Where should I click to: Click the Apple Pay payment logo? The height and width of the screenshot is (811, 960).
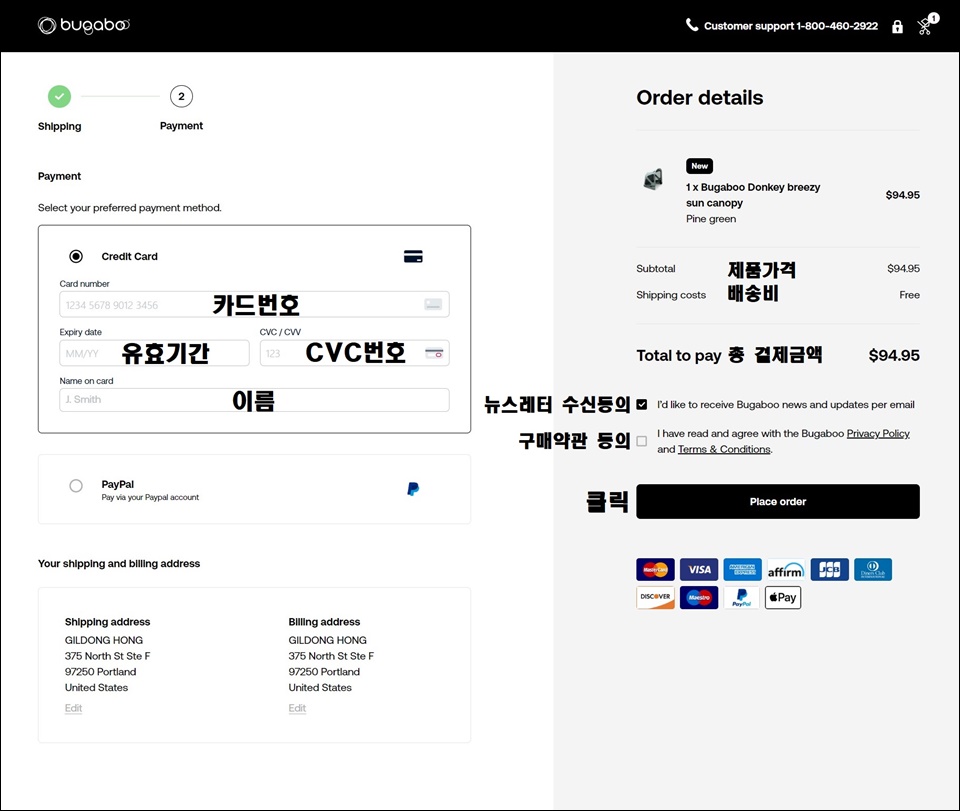coord(783,597)
